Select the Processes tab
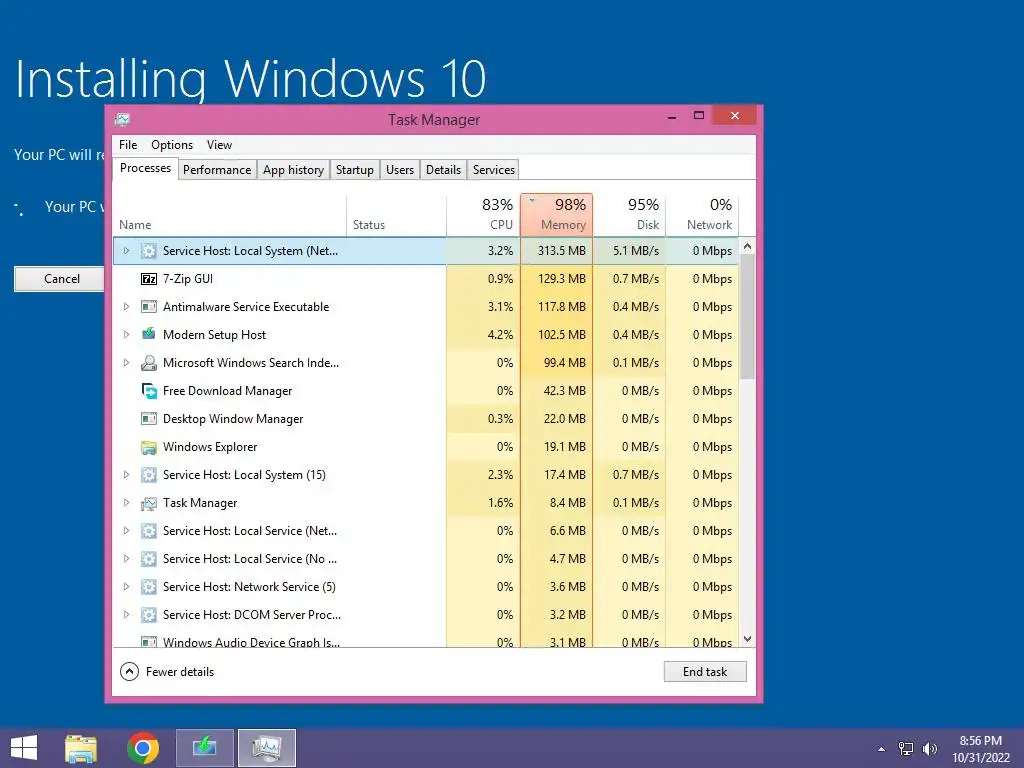Image resolution: width=1024 pixels, height=768 pixels. [x=145, y=168]
